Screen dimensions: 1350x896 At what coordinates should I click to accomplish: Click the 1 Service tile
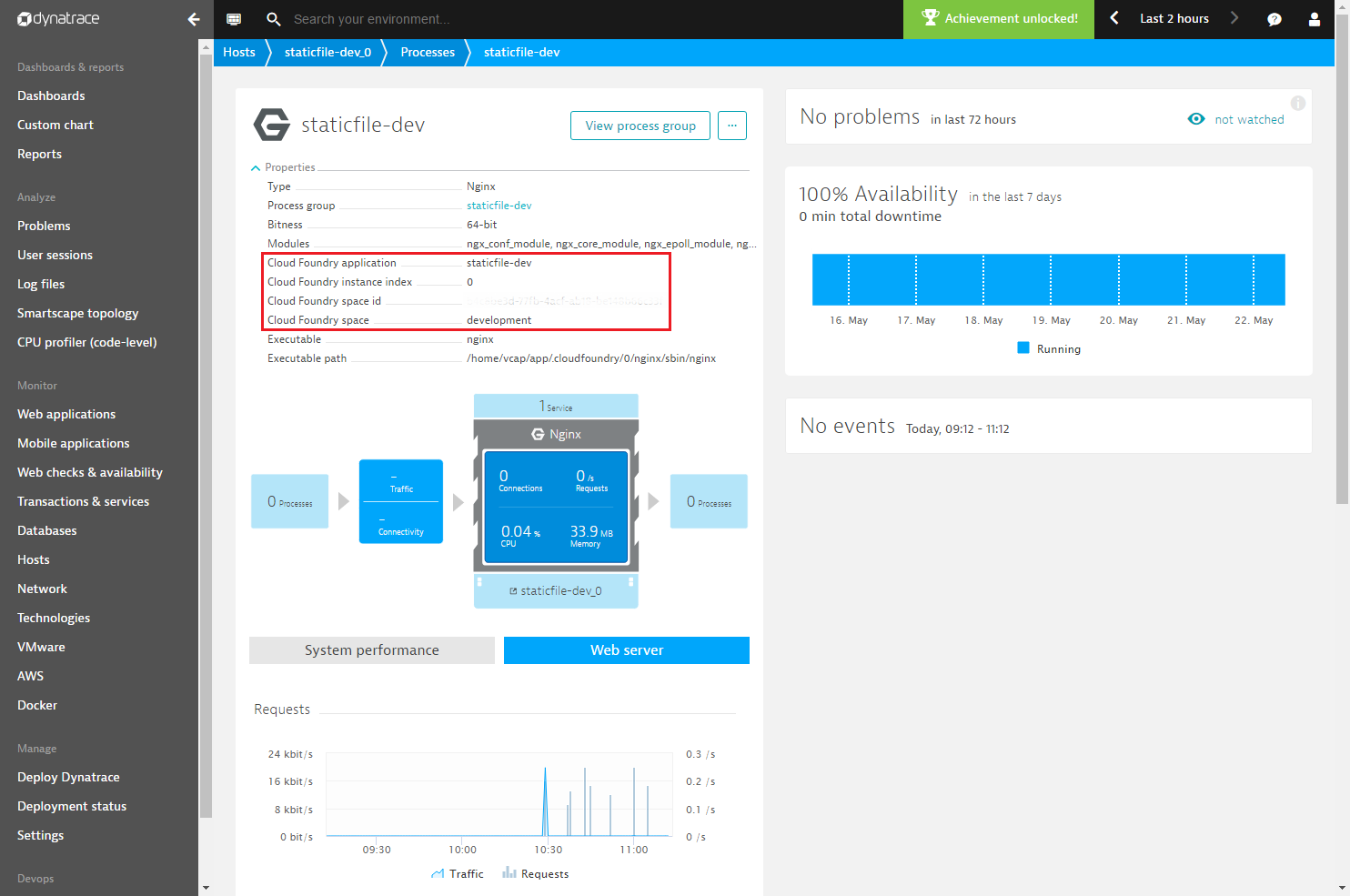click(556, 406)
